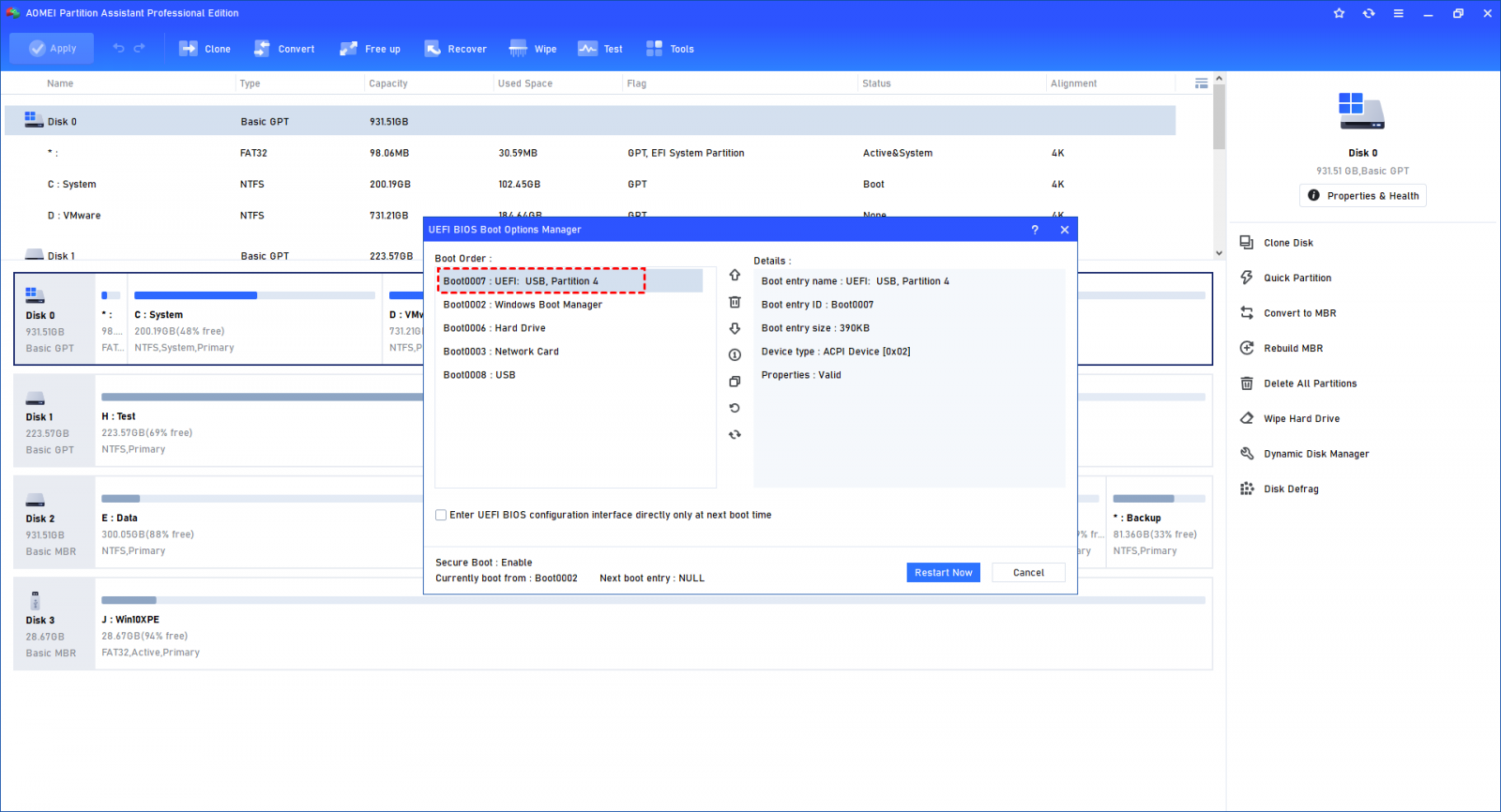
Task: Open Properties & Health for Disk 0
Action: coord(1362,196)
